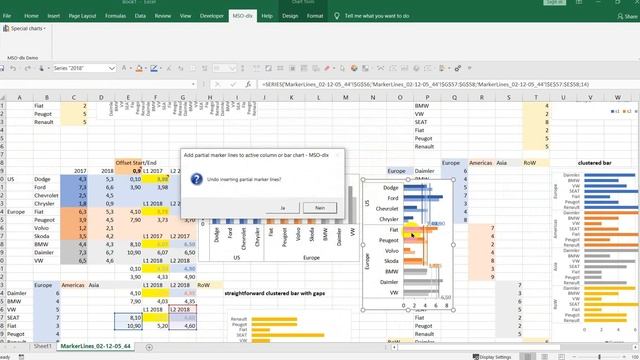Click the formula bar Enter checkmark icon
Viewport: 640px width, 360px height.
(233, 84)
